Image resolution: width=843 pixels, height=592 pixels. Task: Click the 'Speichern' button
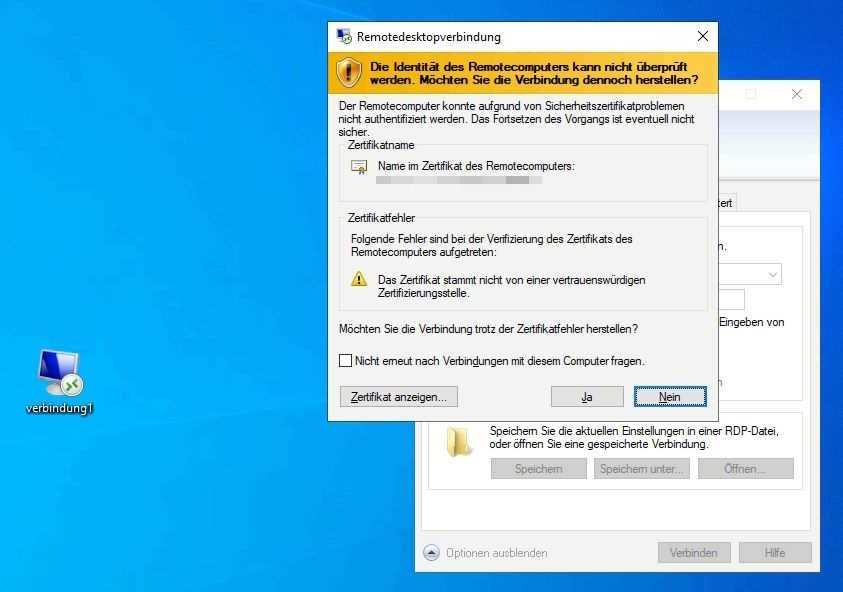pyautogui.click(x=538, y=468)
